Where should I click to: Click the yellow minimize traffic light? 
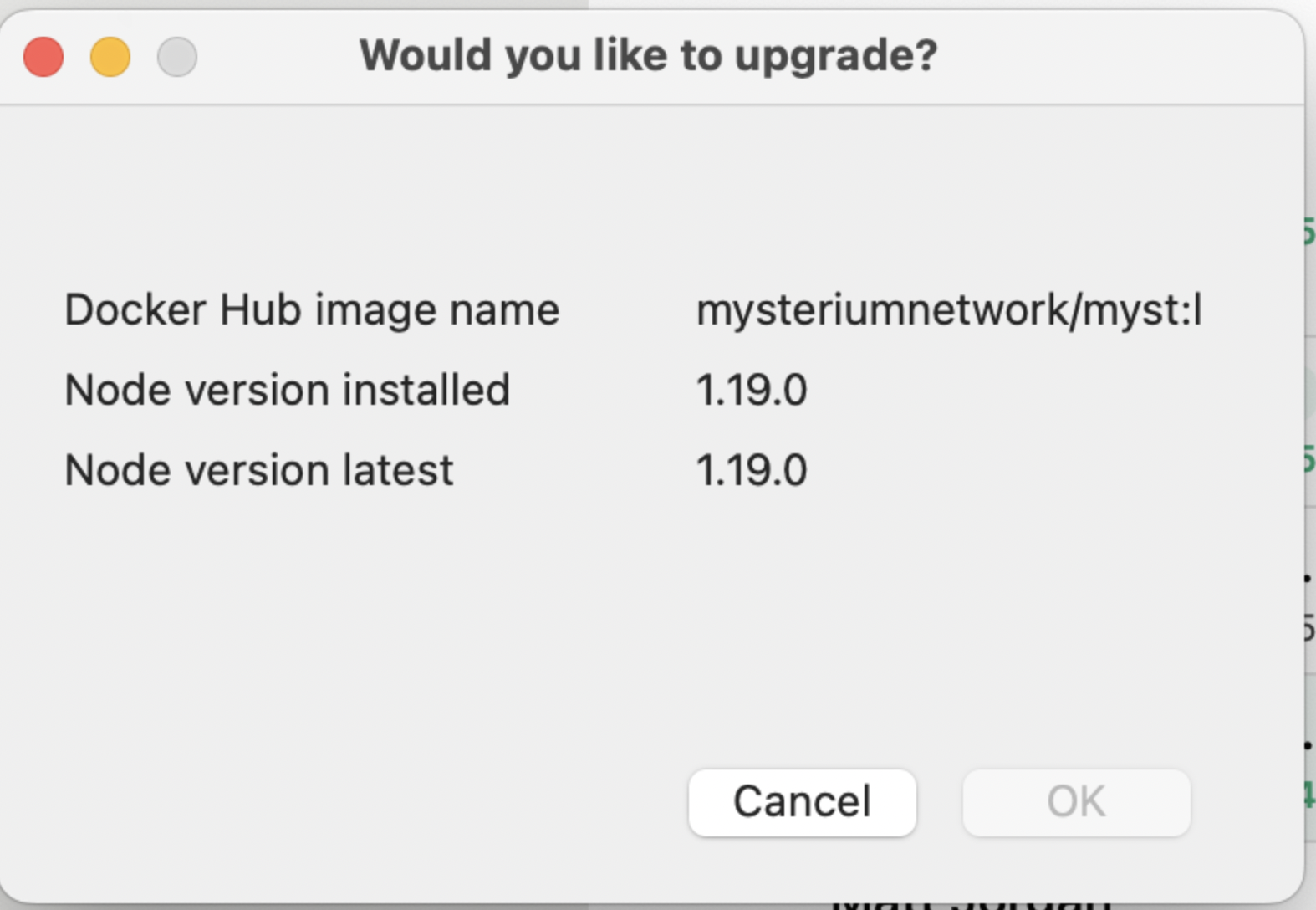110,56
